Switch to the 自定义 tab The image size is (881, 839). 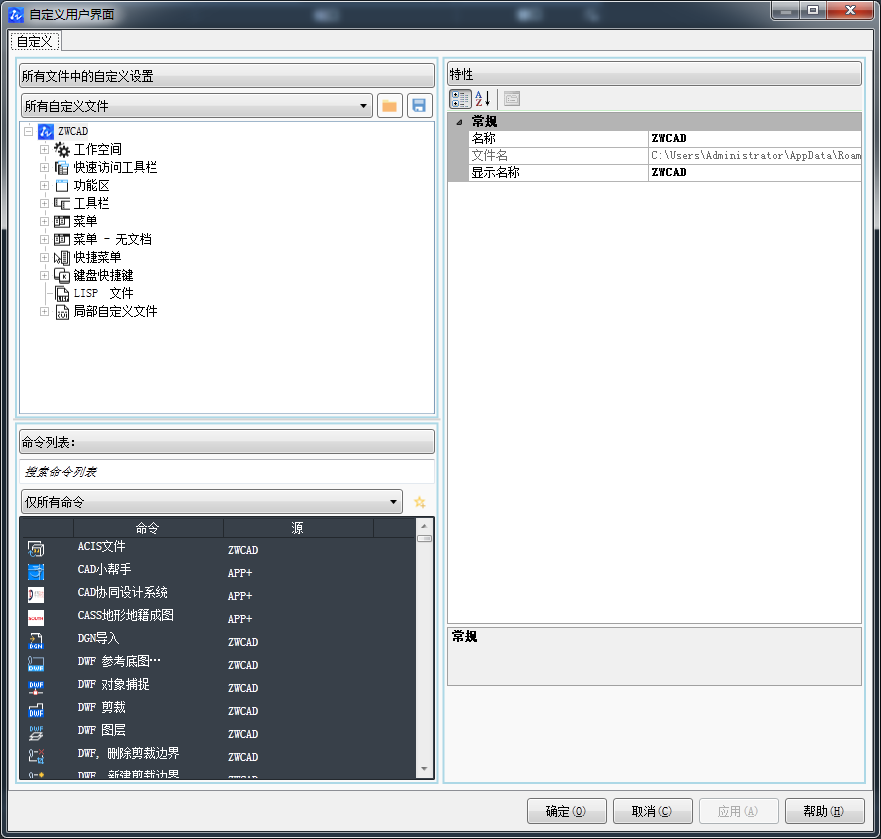(x=36, y=41)
